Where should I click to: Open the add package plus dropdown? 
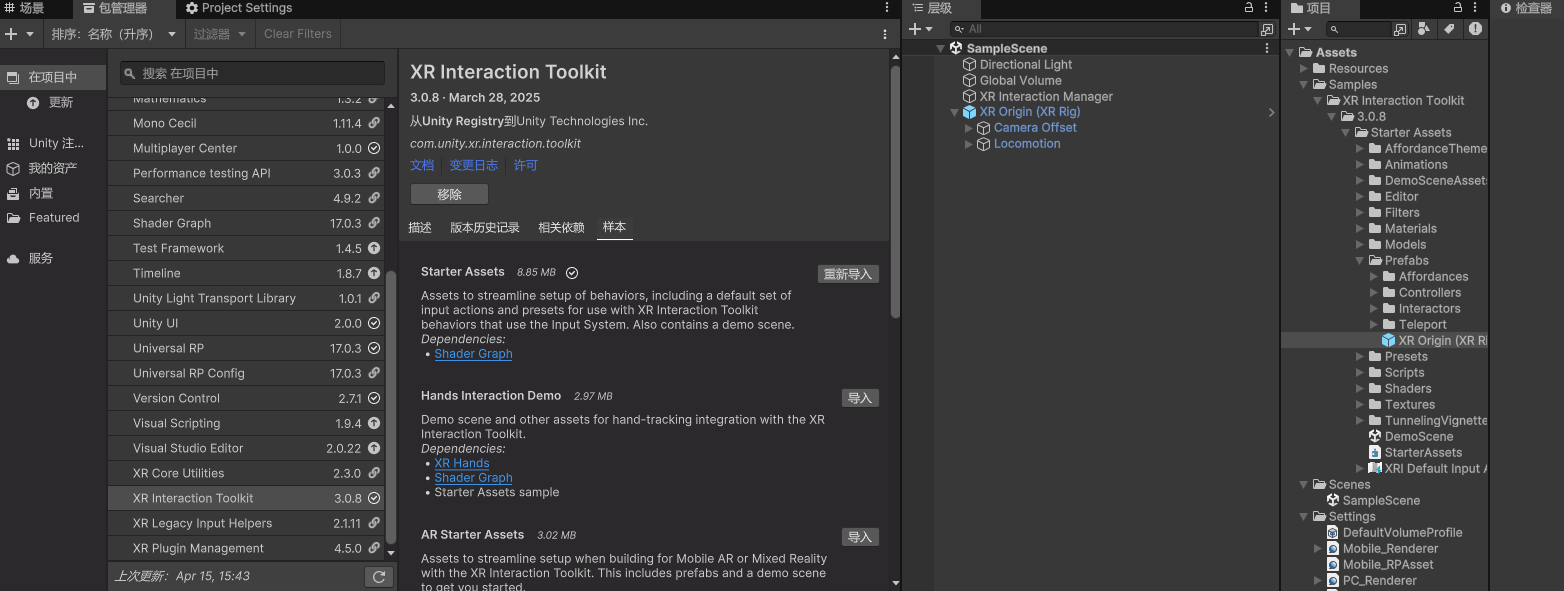point(19,34)
